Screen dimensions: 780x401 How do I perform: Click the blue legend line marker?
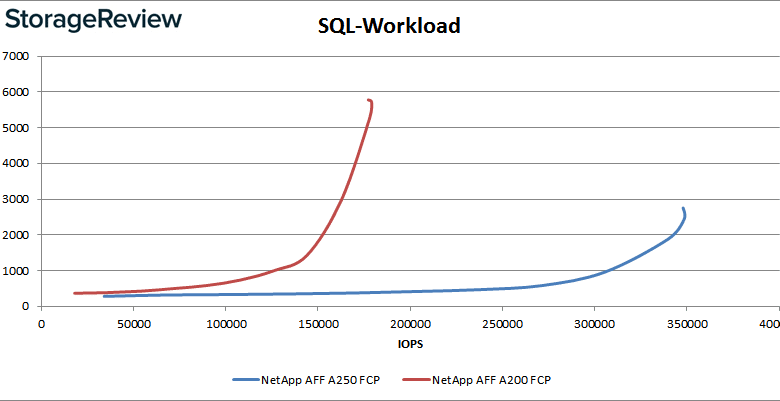246,380
